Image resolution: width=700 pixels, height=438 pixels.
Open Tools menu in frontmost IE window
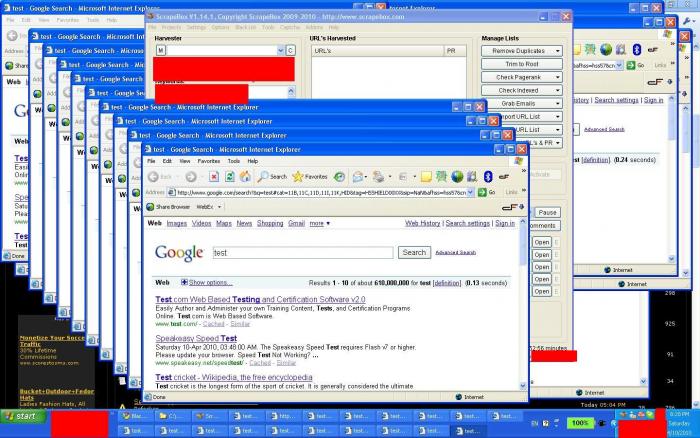[x=234, y=161]
